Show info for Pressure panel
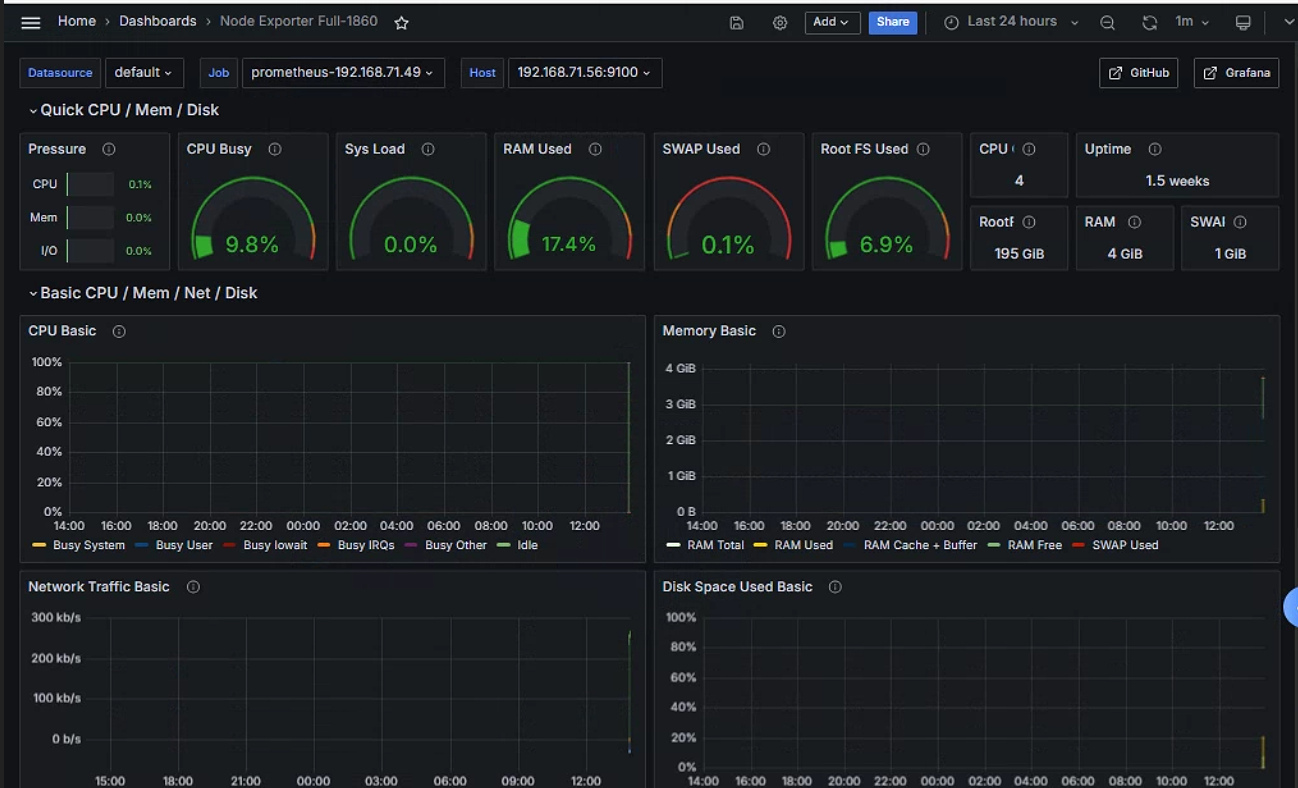The width and height of the screenshot is (1298, 788). (109, 149)
